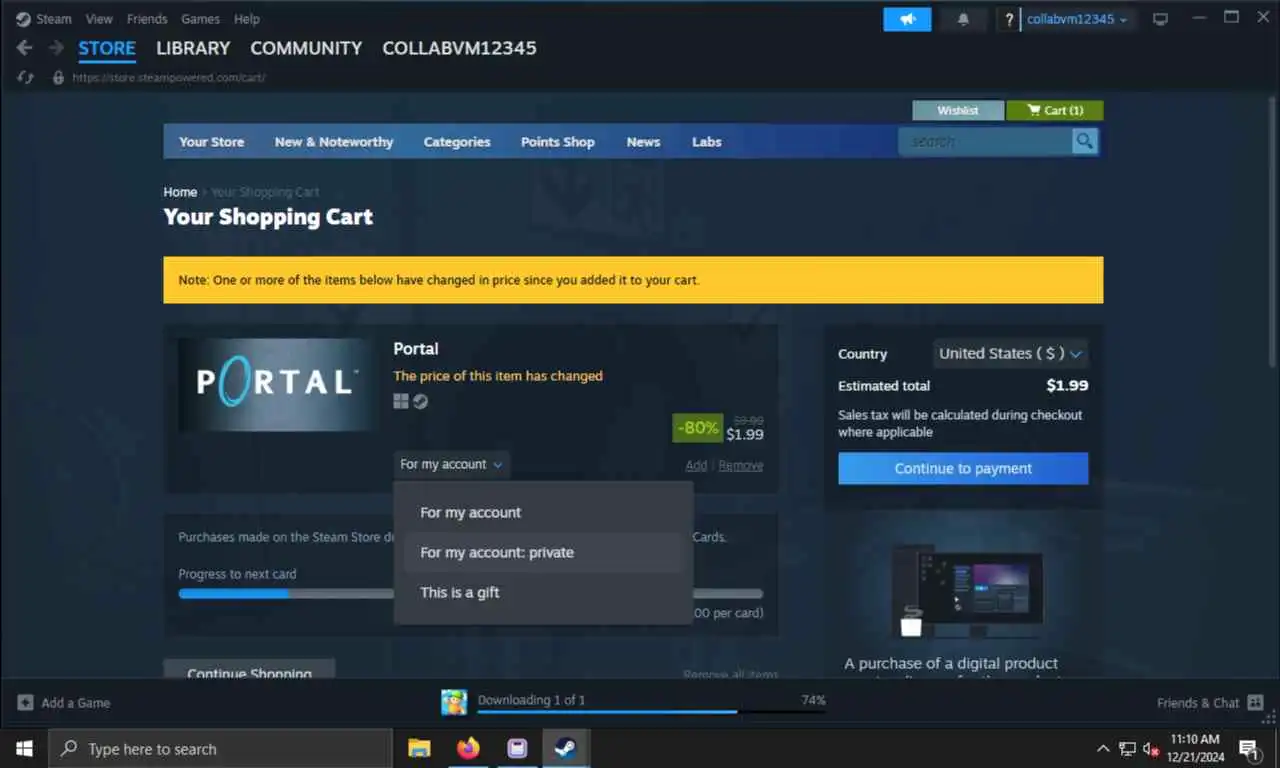This screenshot has width=1280, height=768.
Task: Open the notifications bell
Action: tap(964, 19)
